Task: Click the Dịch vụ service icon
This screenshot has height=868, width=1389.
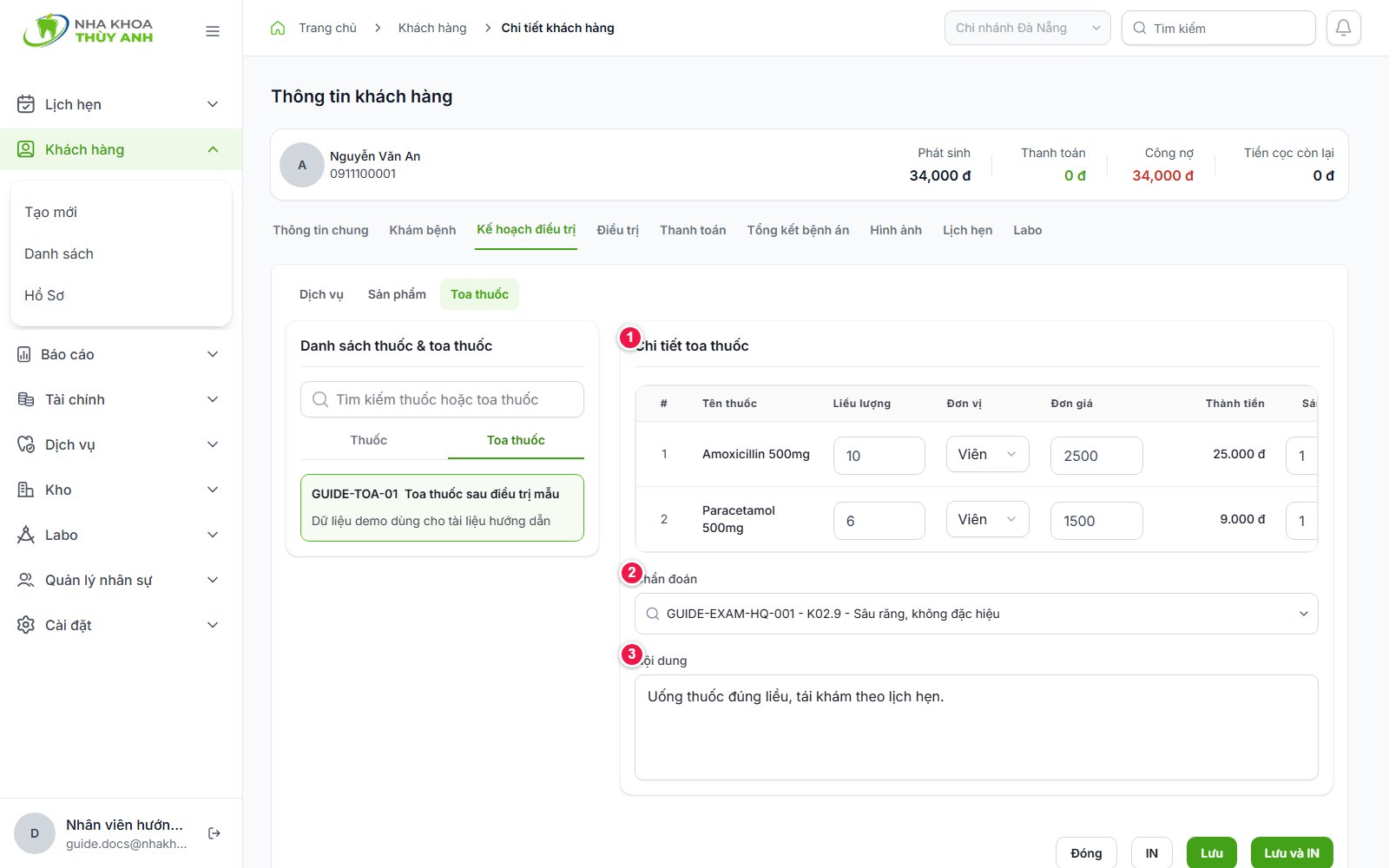Action: point(26,444)
